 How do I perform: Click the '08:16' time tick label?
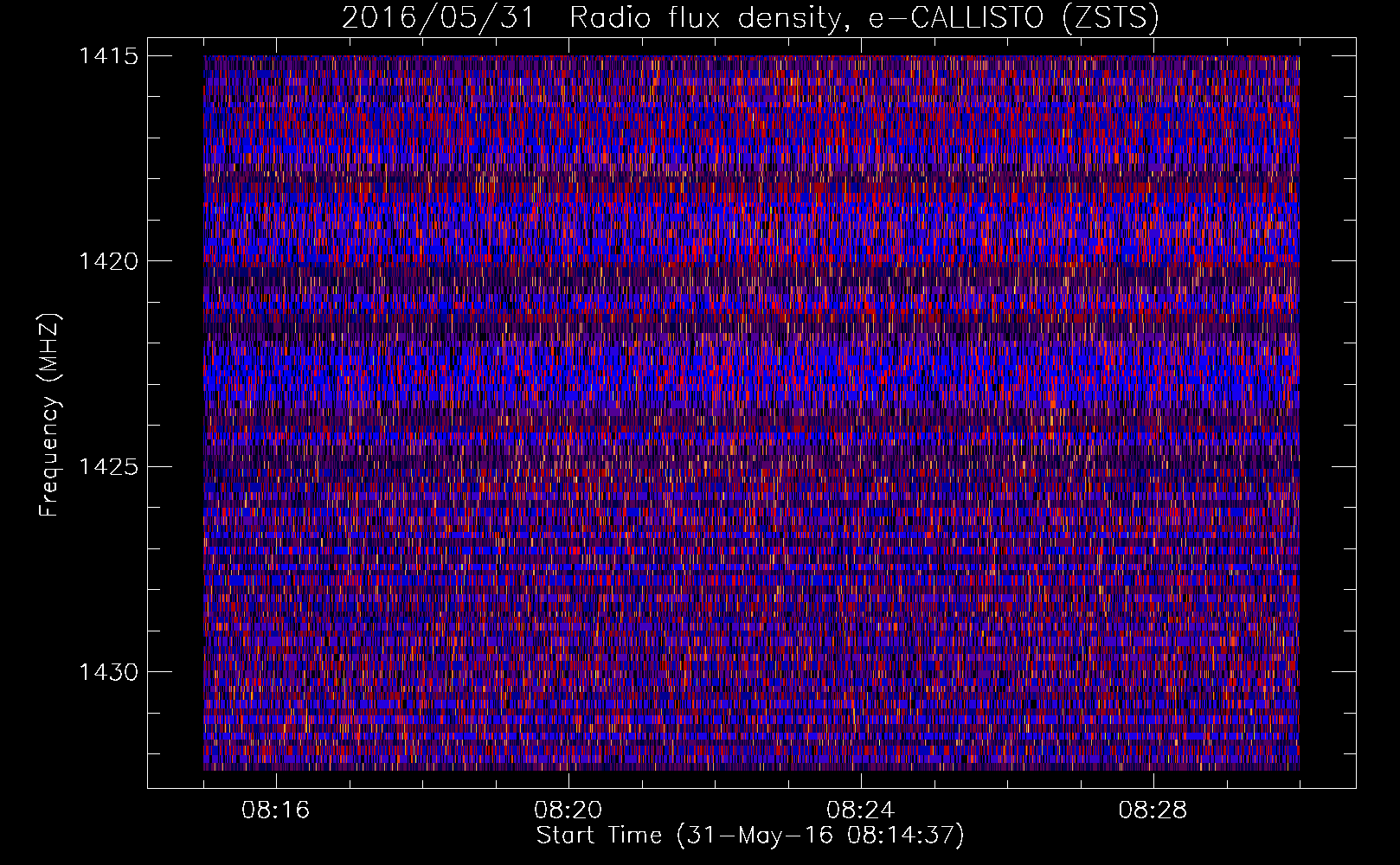[x=276, y=811]
